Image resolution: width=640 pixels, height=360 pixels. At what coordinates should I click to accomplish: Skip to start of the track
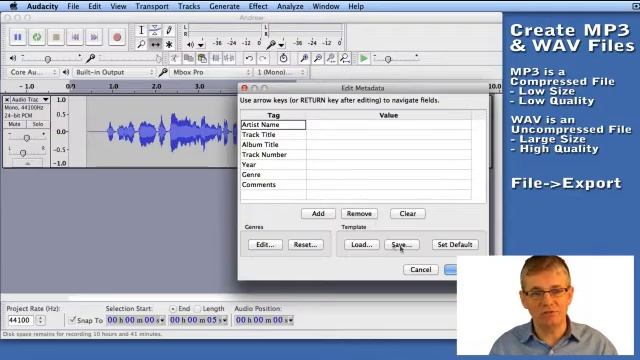point(75,37)
